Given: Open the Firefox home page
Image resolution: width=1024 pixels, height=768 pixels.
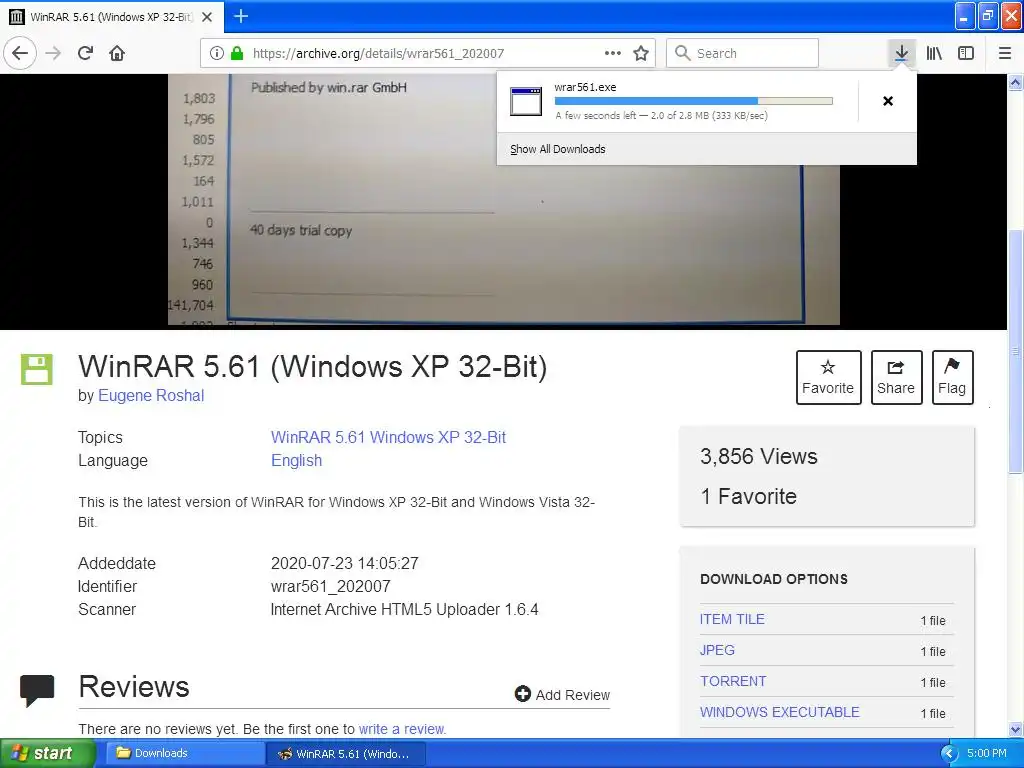Looking at the screenshot, I should [117, 53].
